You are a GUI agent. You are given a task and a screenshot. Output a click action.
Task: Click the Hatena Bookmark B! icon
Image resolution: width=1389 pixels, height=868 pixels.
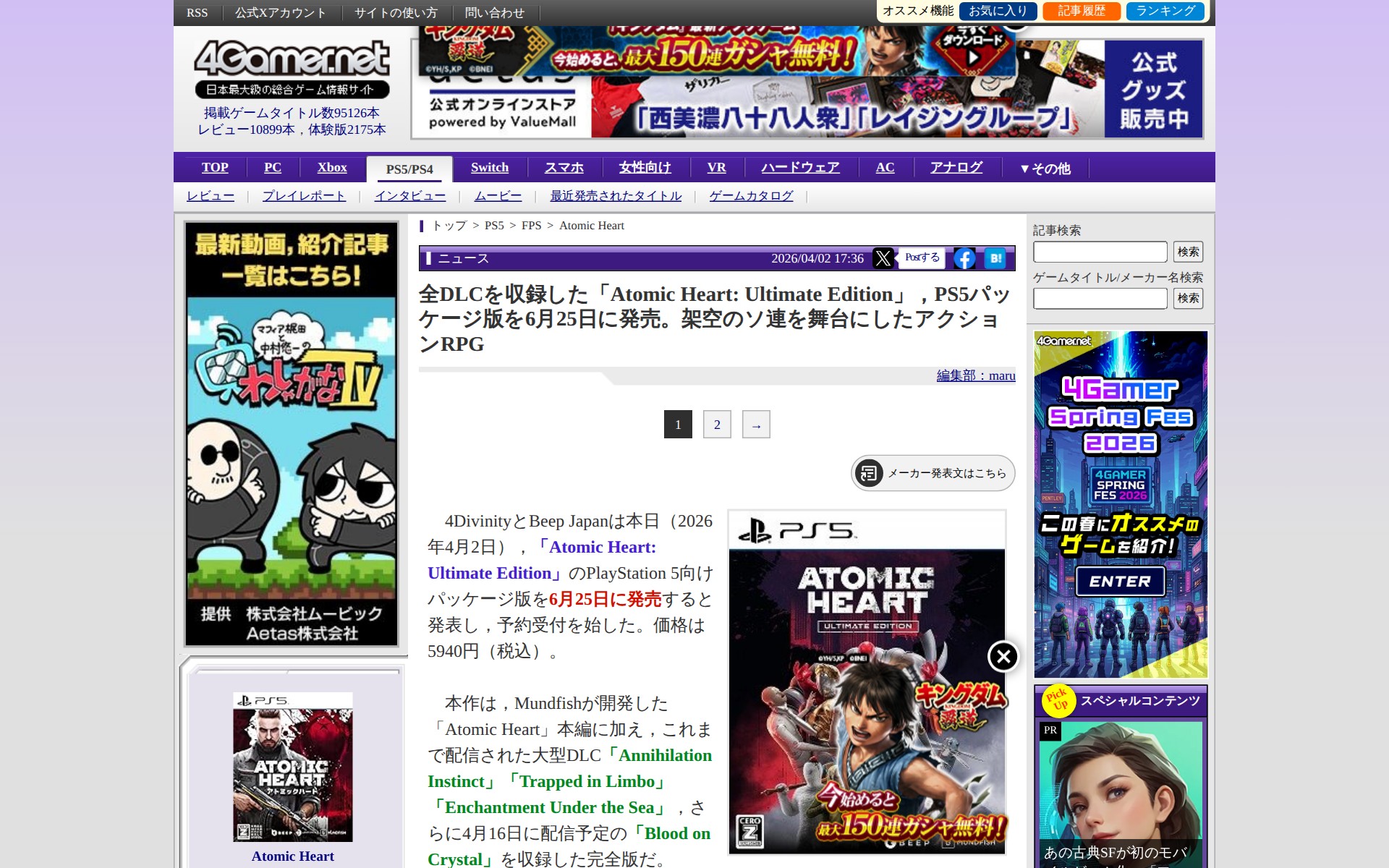click(995, 258)
